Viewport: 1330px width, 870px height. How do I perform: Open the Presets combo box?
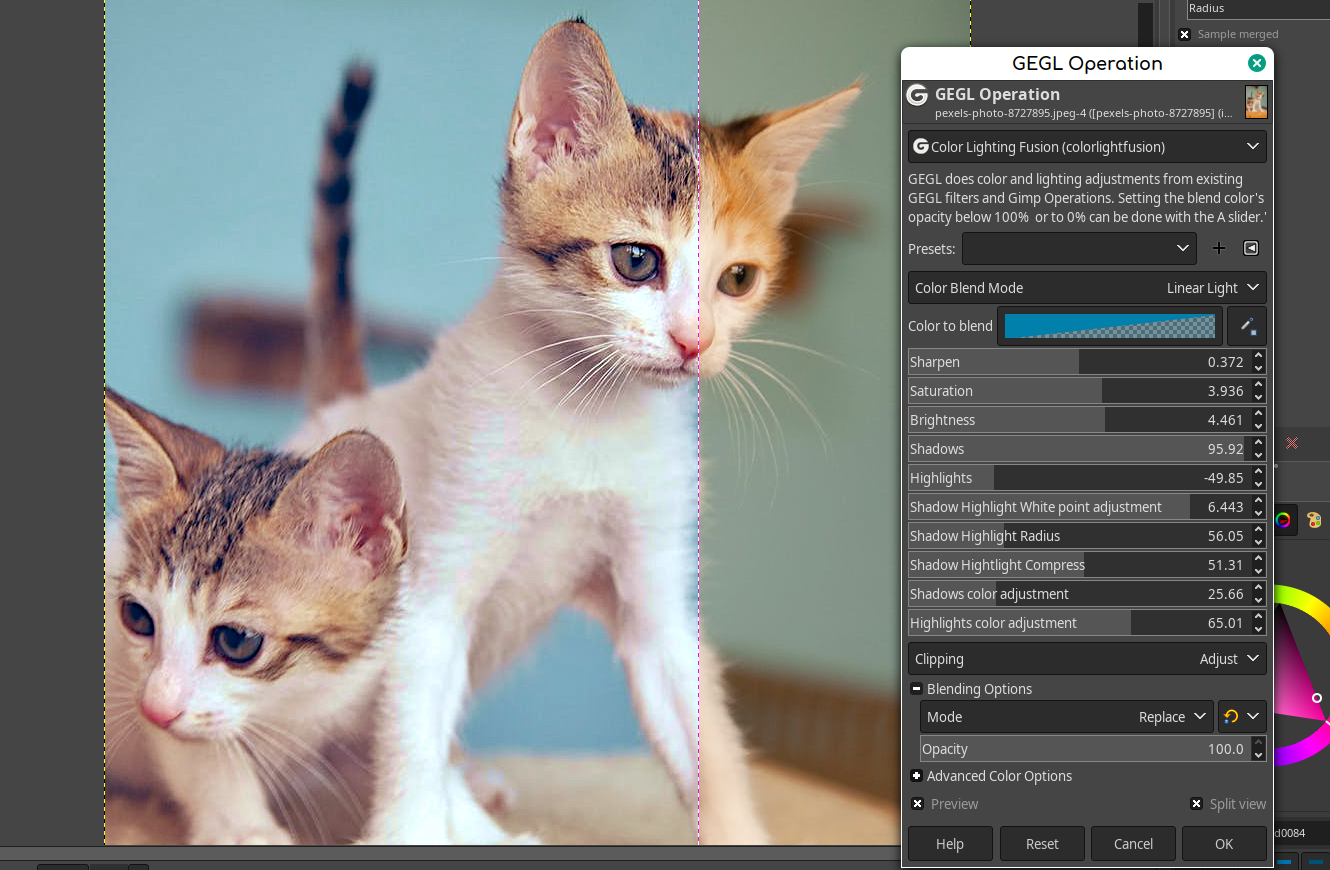[1079, 248]
